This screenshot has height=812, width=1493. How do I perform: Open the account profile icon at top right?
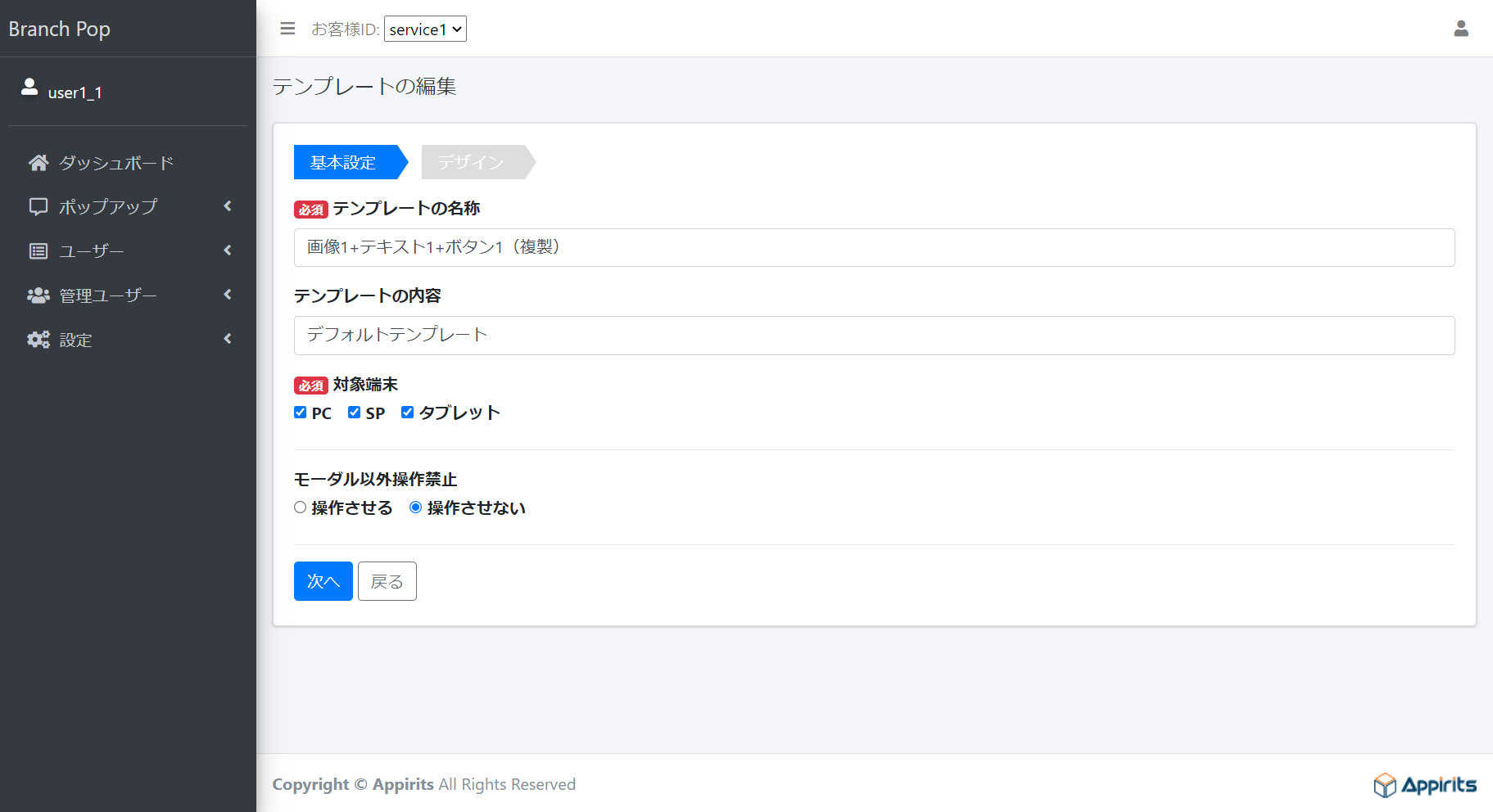1461,29
